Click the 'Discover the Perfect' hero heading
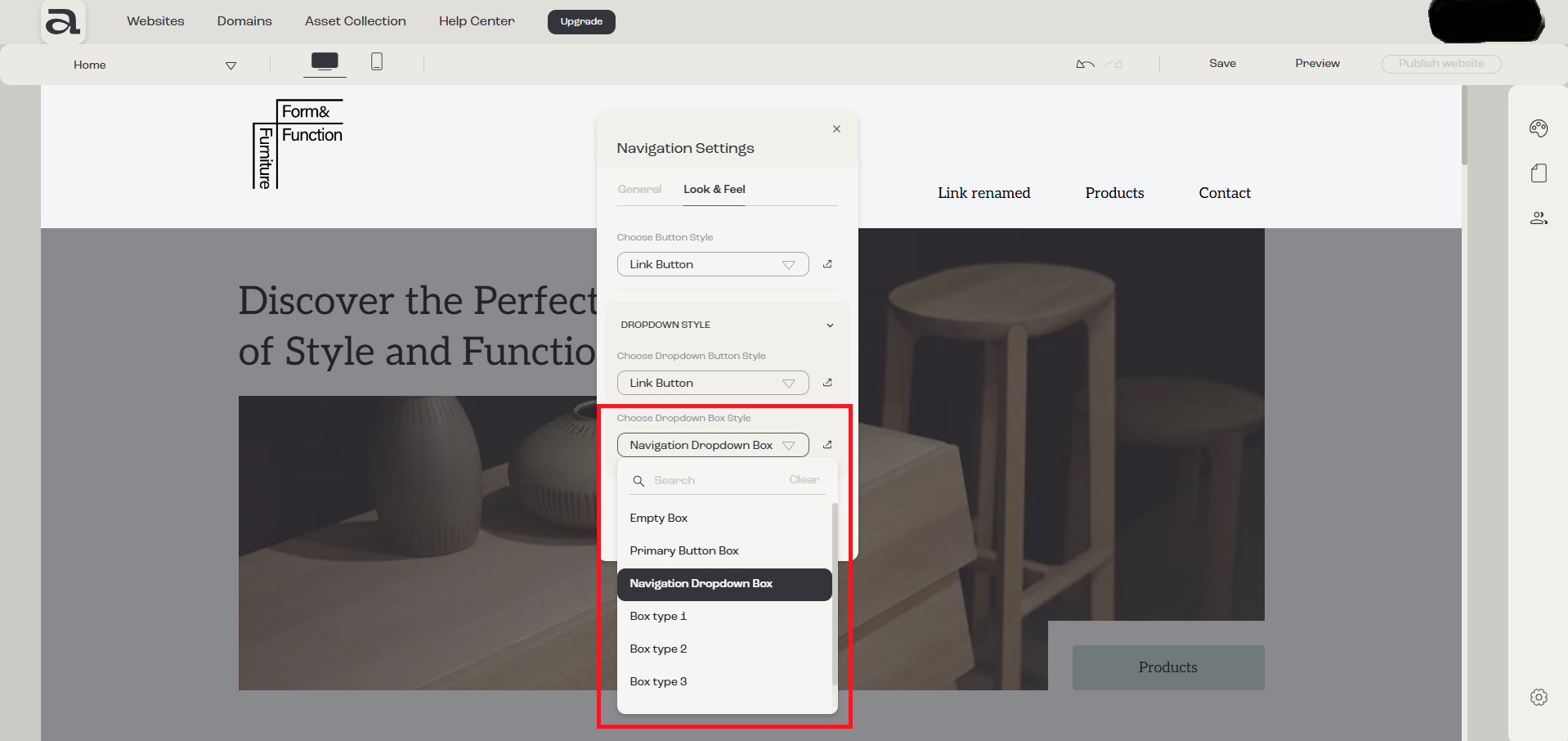Screen dimensions: 1568x741 tap(419, 326)
